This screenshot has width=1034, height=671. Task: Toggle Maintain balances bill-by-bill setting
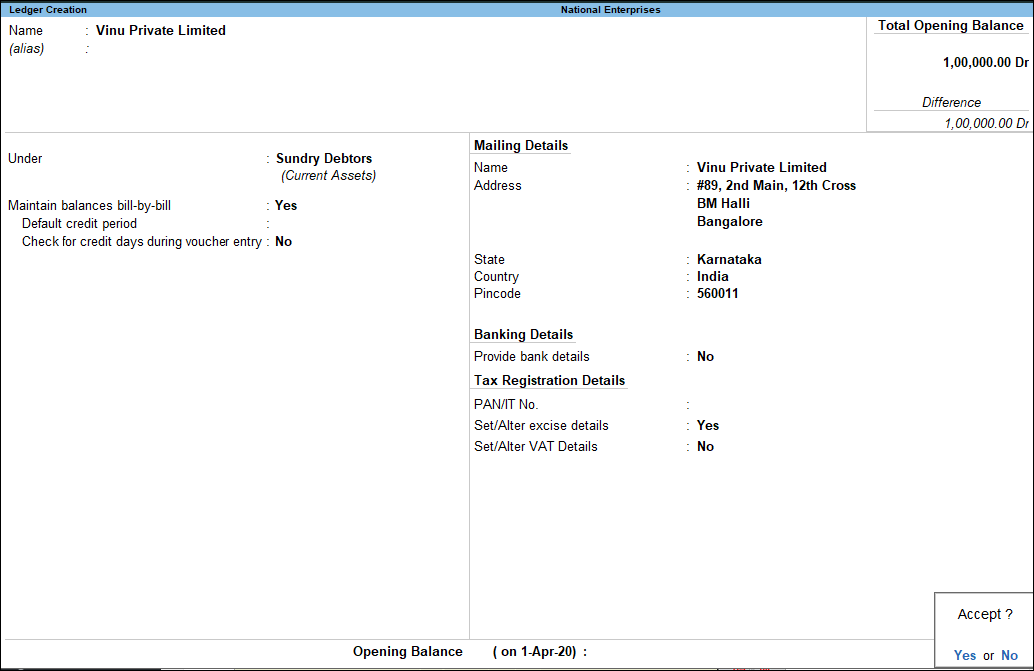(x=285, y=205)
